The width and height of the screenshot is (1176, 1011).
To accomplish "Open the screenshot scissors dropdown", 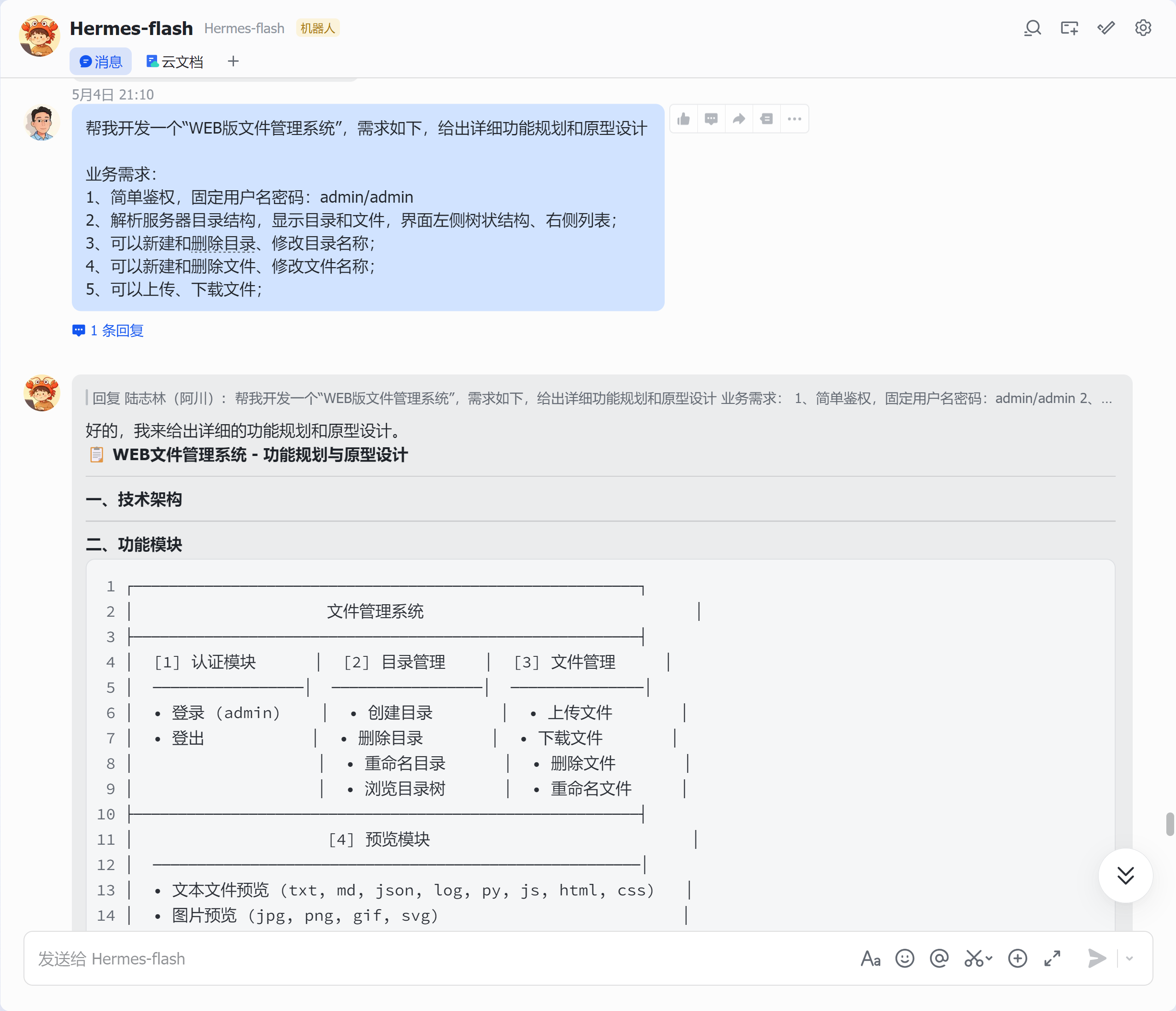I will tap(978, 958).
